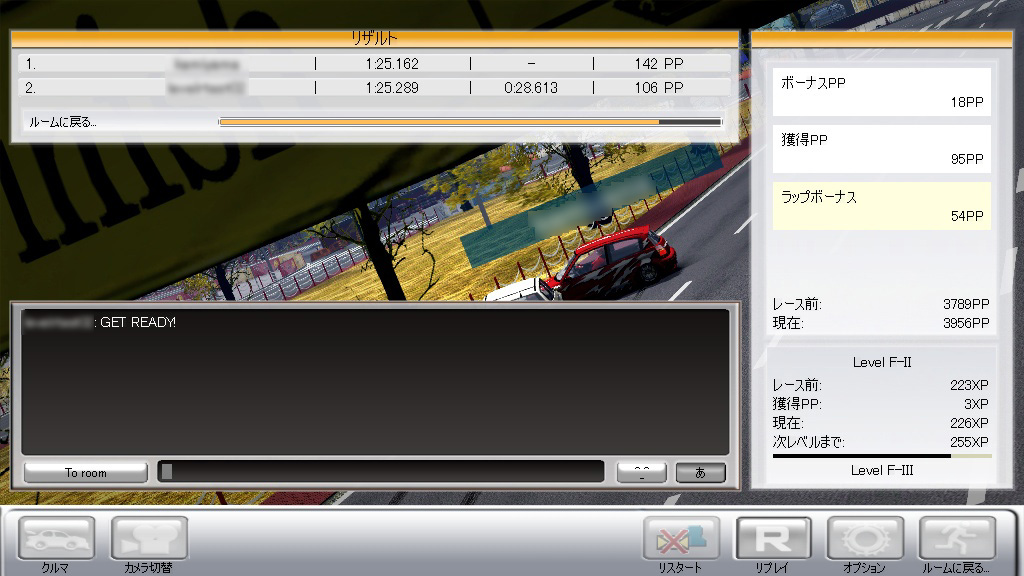Open the emoticon button beside chat input
Image resolution: width=1024 pixels, height=576 pixels.
click(641, 473)
